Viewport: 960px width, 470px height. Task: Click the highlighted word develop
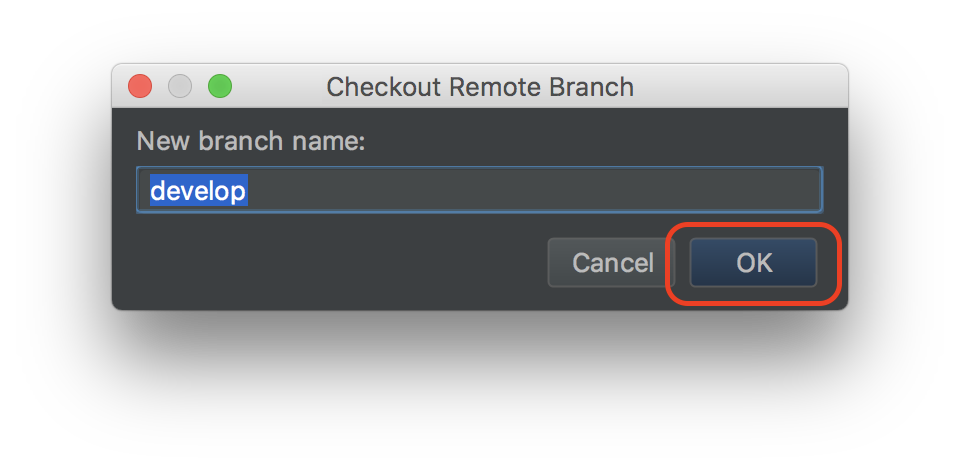[x=198, y=190]
